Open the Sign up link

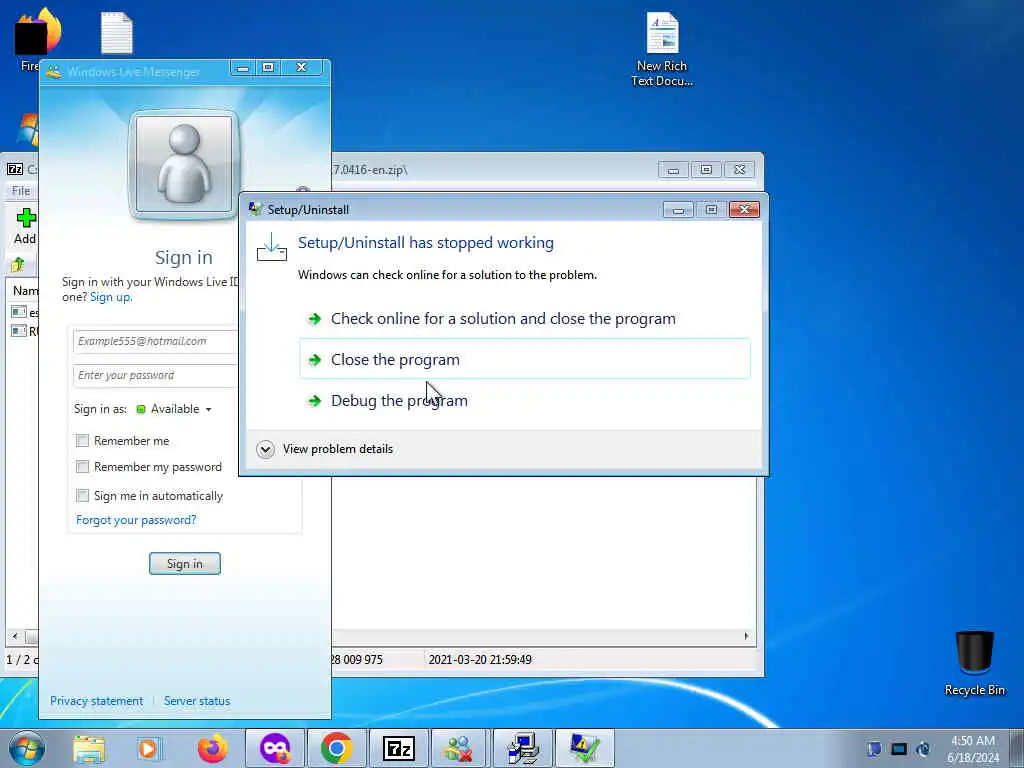pos(110,297)
